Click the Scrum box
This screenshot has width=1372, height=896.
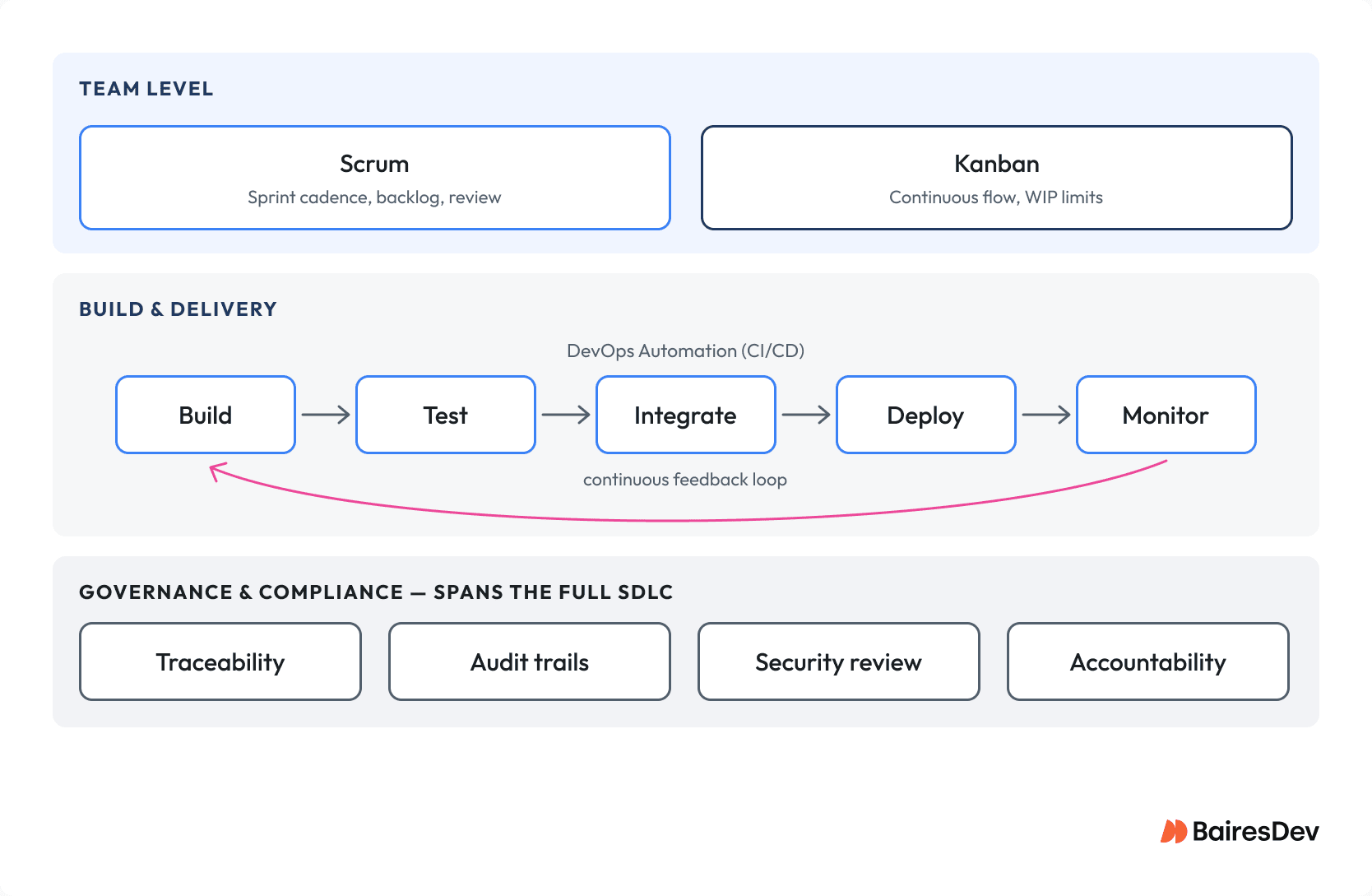point(375,178)
